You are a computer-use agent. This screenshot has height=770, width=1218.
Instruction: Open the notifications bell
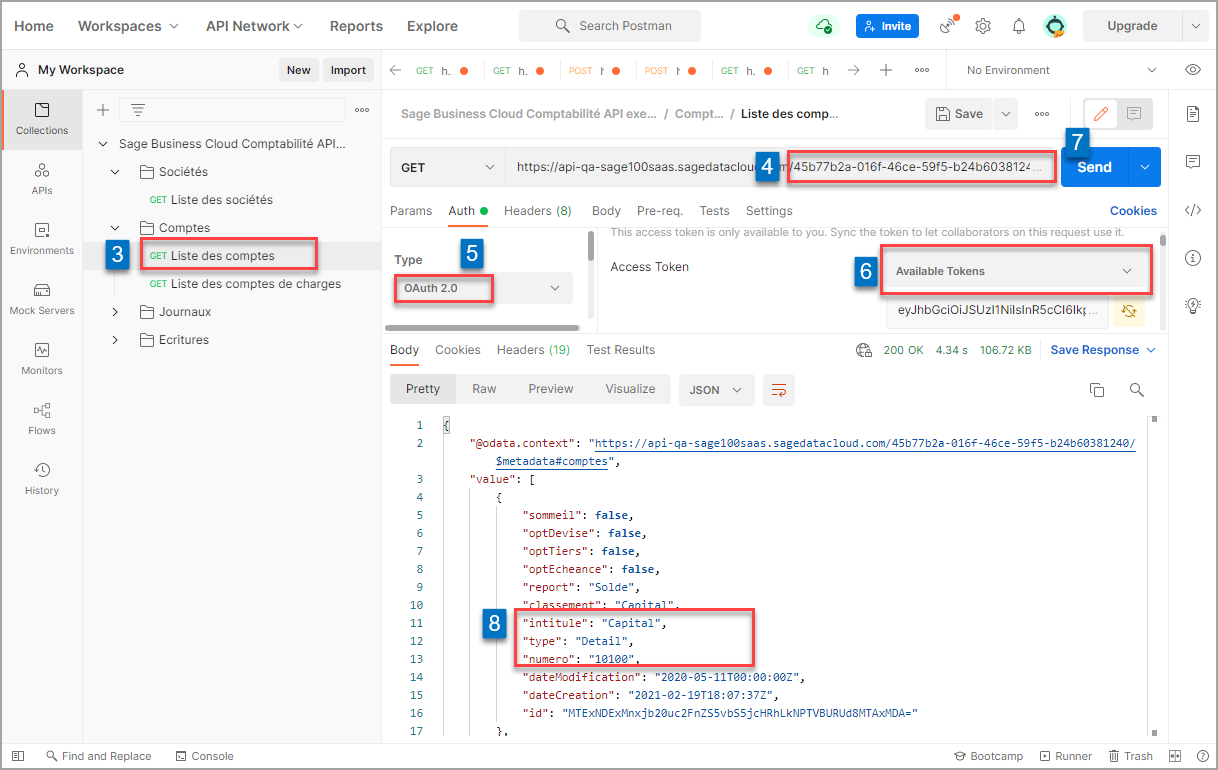(1019, 26)
